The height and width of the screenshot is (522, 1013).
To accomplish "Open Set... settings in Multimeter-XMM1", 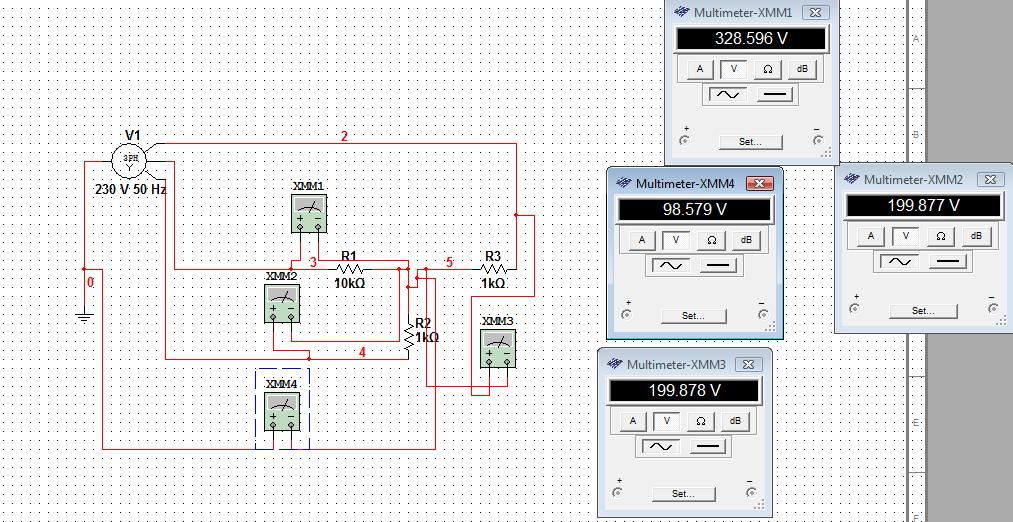I will pos(750,142).
